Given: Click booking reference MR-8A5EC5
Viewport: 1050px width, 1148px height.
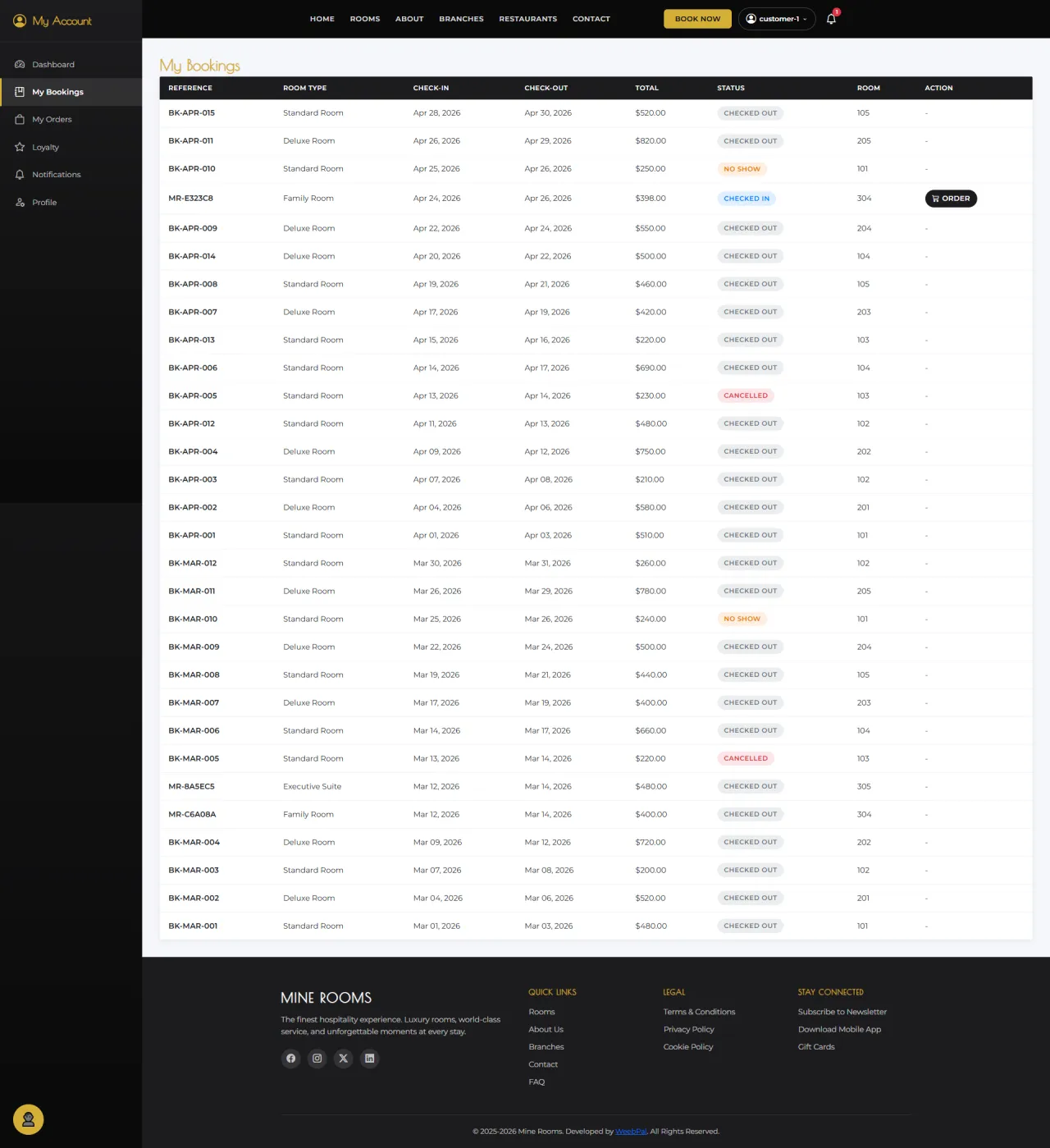Looking at the screenshot, I should (191, 786).
